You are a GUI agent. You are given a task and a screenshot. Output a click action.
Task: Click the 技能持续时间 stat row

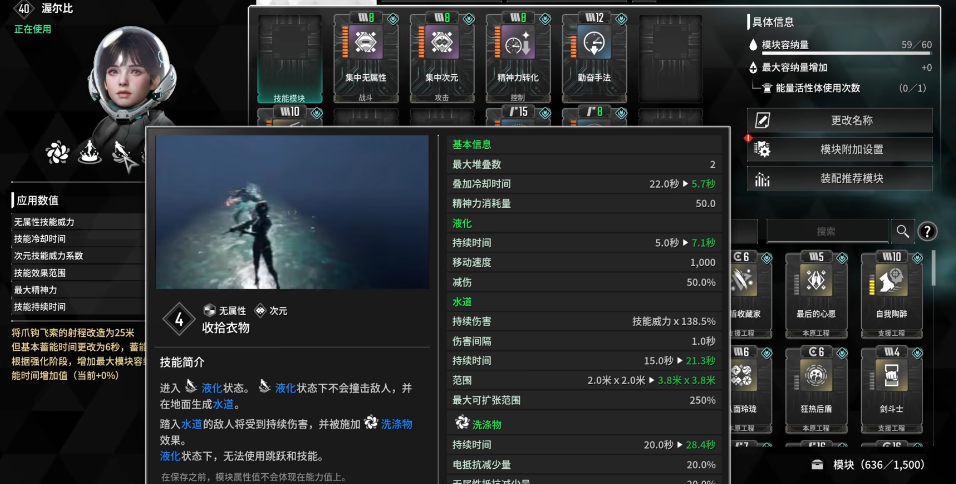77,307
